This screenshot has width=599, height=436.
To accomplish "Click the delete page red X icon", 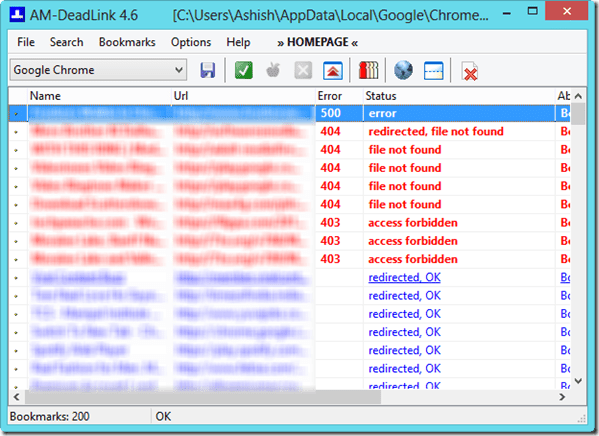I will pyautogui.click(x=469, y=71).
